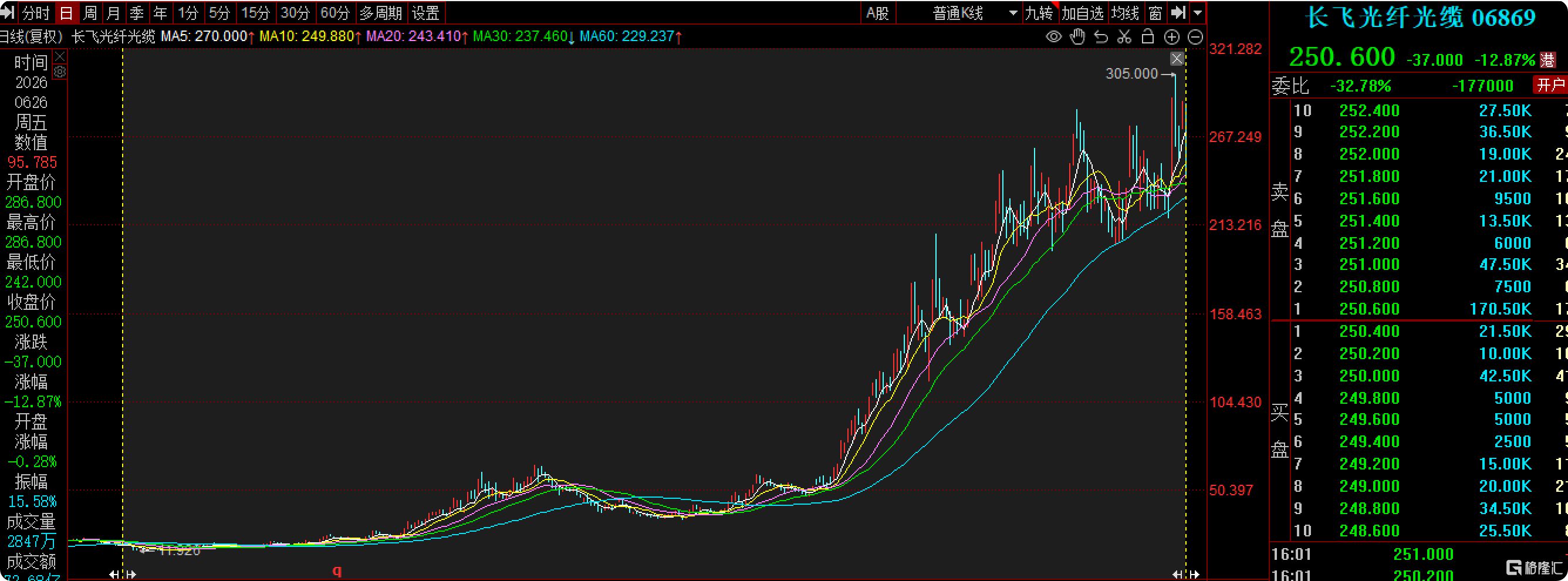The height and width of the screenshot is (581, 1568).
Task: Select the scissors cut tool
Action: (1124, 37)
